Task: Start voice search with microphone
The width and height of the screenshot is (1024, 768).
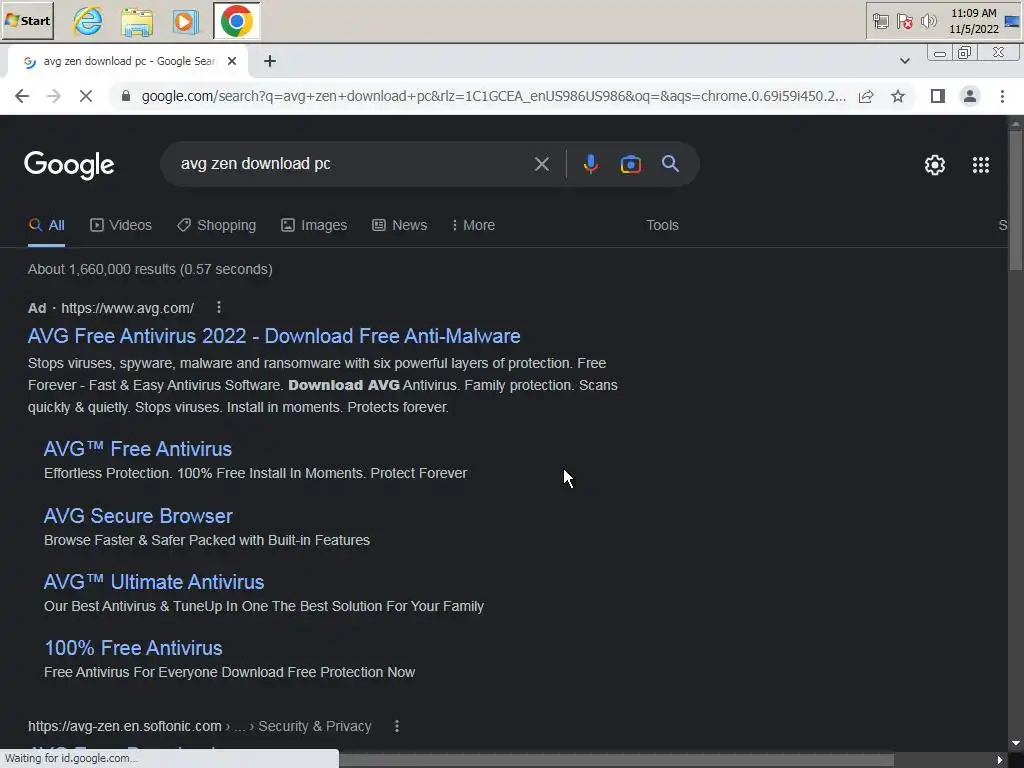Action: click(590, 164)
